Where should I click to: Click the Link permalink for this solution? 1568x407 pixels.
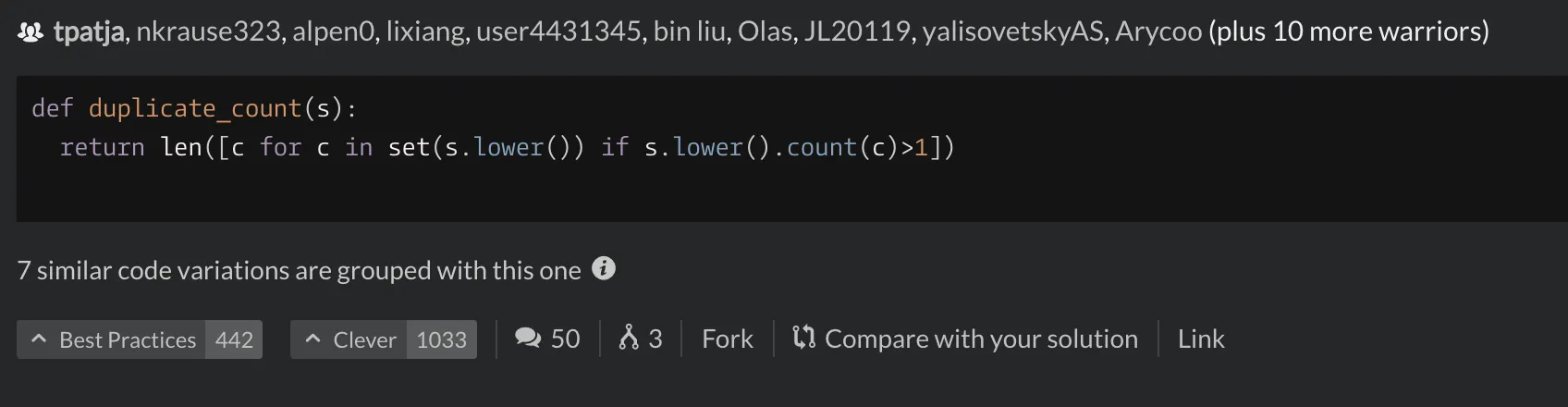1201,339
